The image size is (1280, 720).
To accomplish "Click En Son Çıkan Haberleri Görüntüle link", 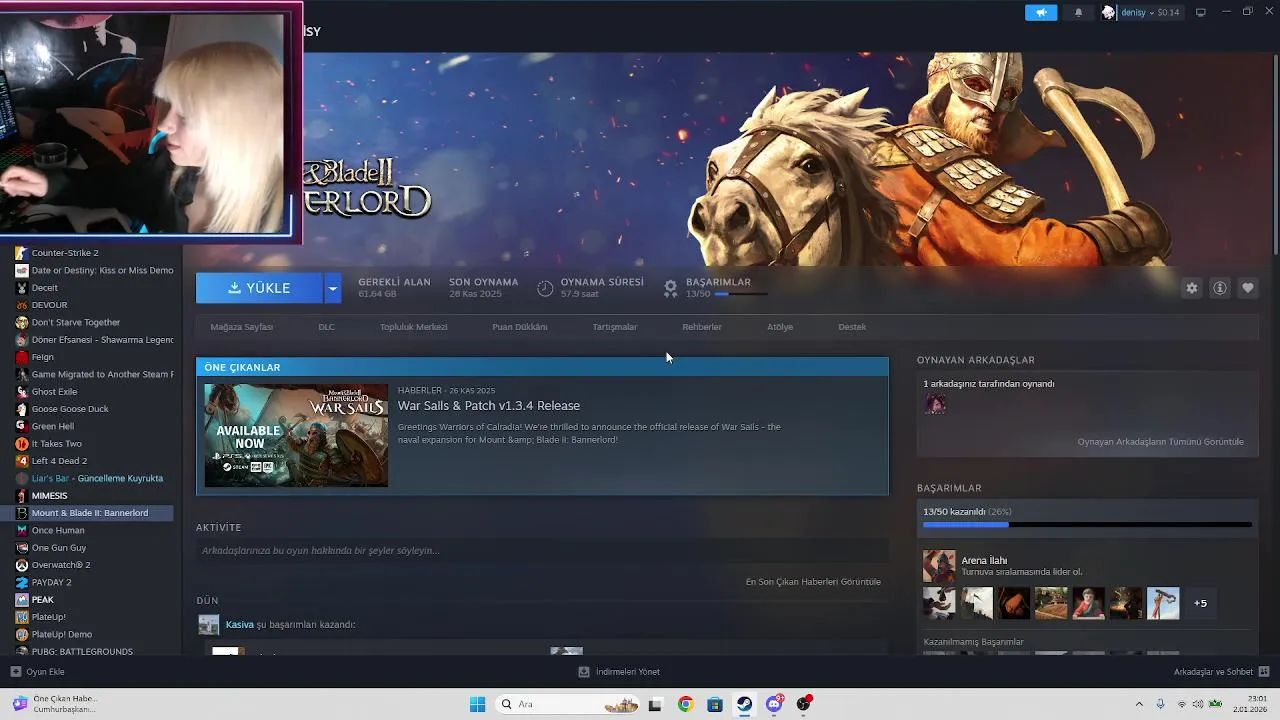I will pos(813,582).
